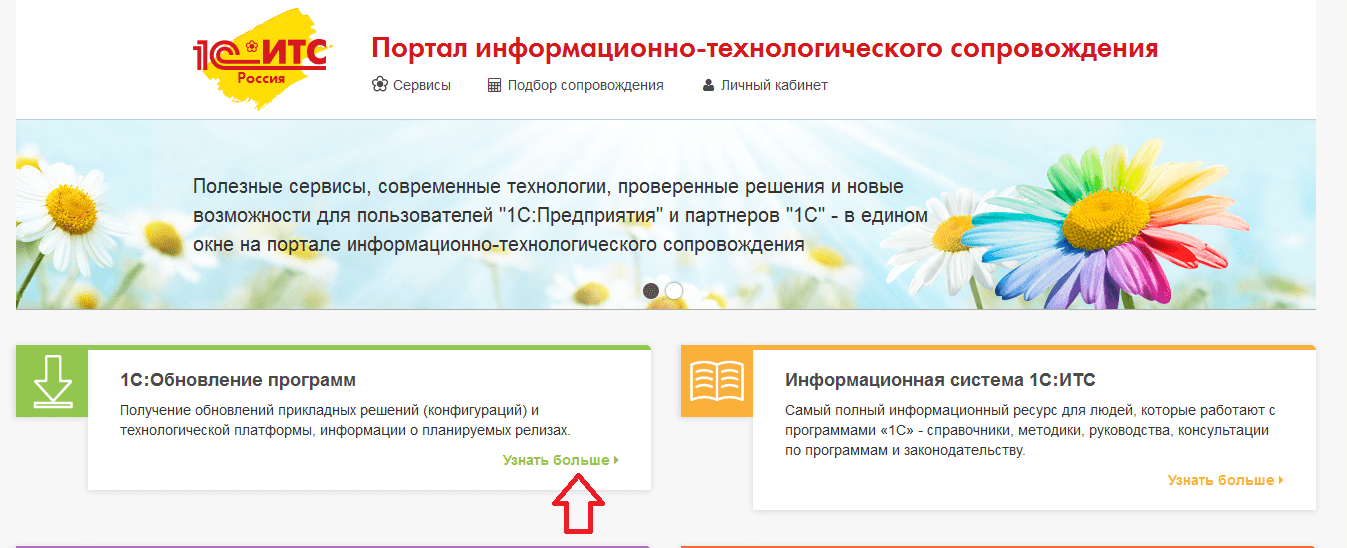Screen dimensions: 1347x548
Task: Click the green download arrow icon
Action: pyautogui.click(x=52, y=383)
